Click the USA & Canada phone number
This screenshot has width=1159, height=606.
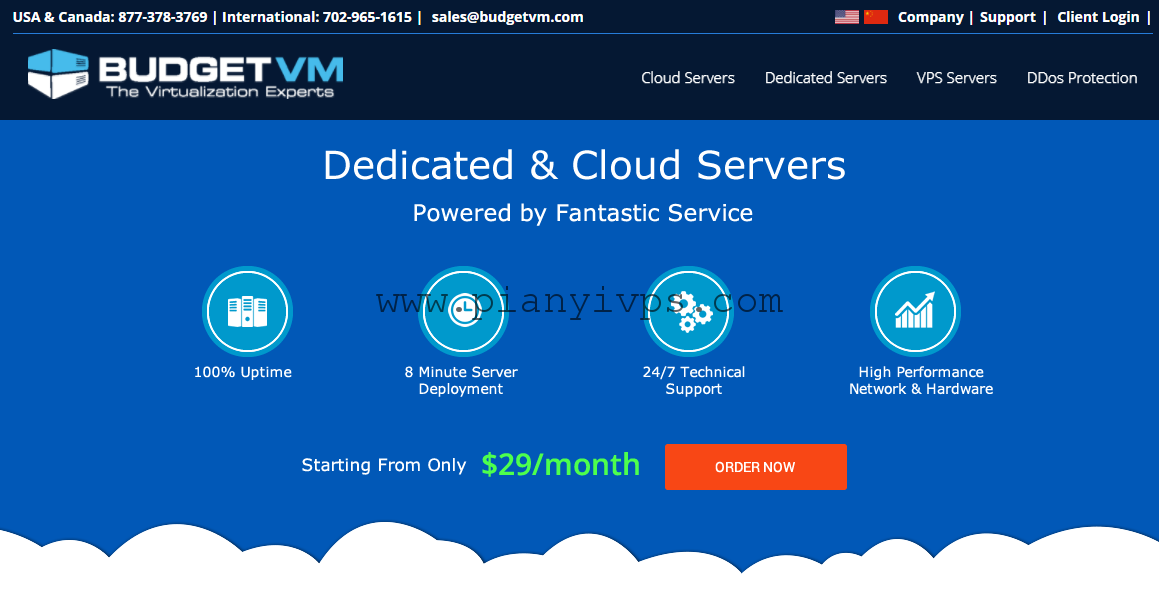[x=163, y=17]
